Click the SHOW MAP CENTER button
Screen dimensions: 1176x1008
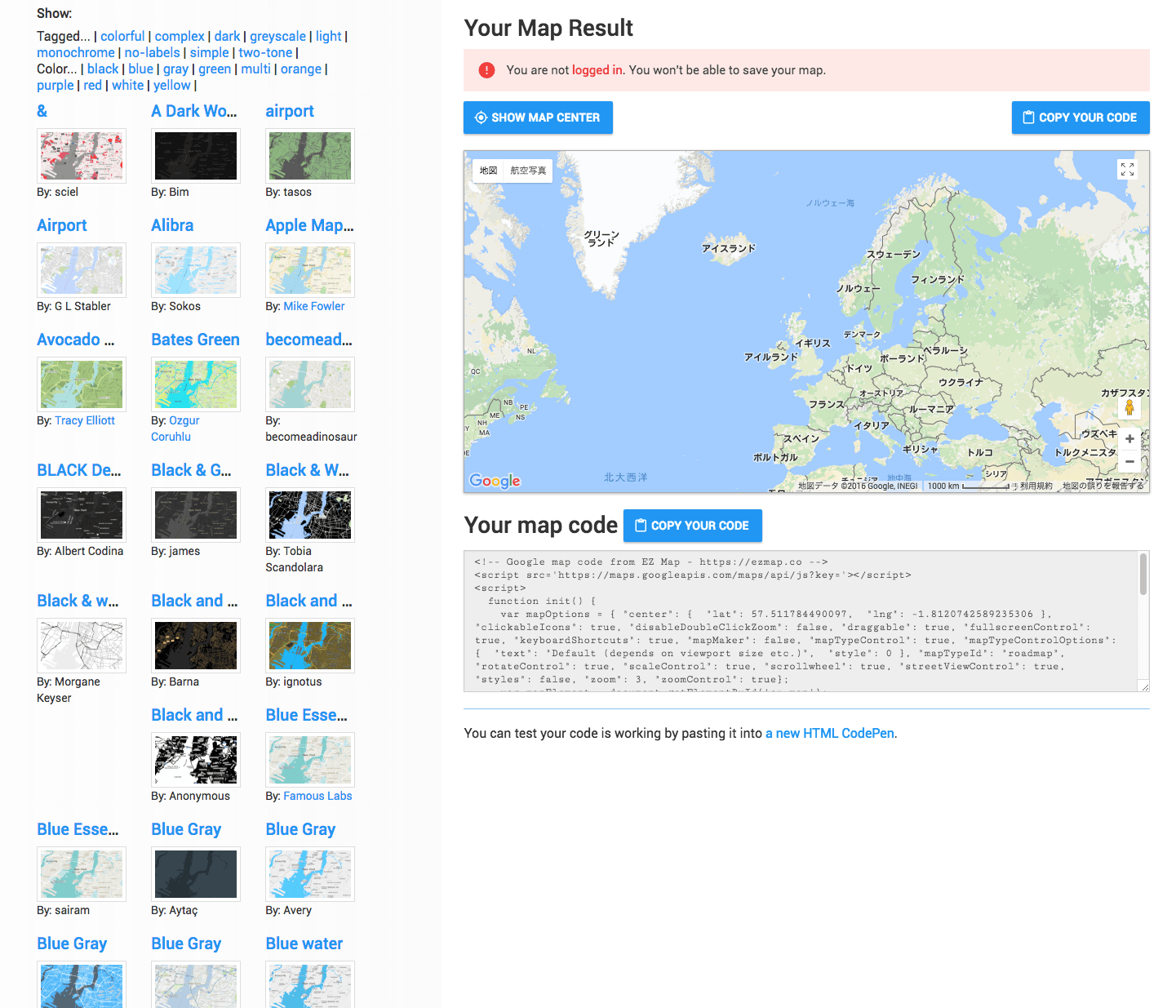coord(538,118)
